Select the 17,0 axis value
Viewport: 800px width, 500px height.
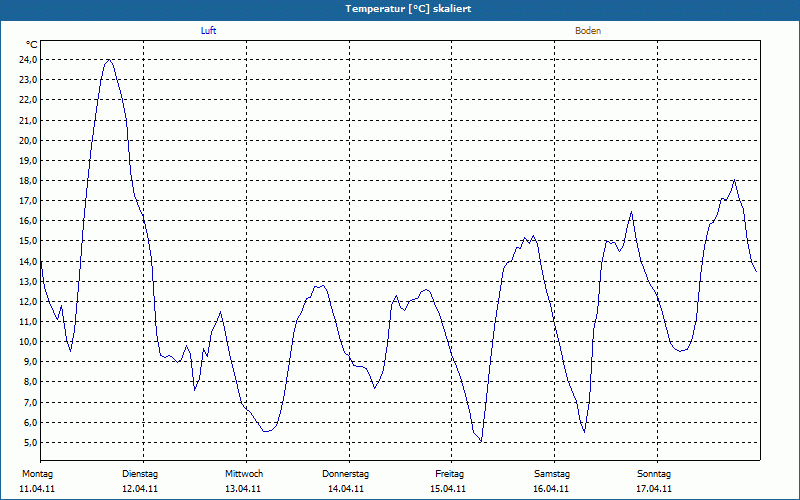click(x=28, y=201)
